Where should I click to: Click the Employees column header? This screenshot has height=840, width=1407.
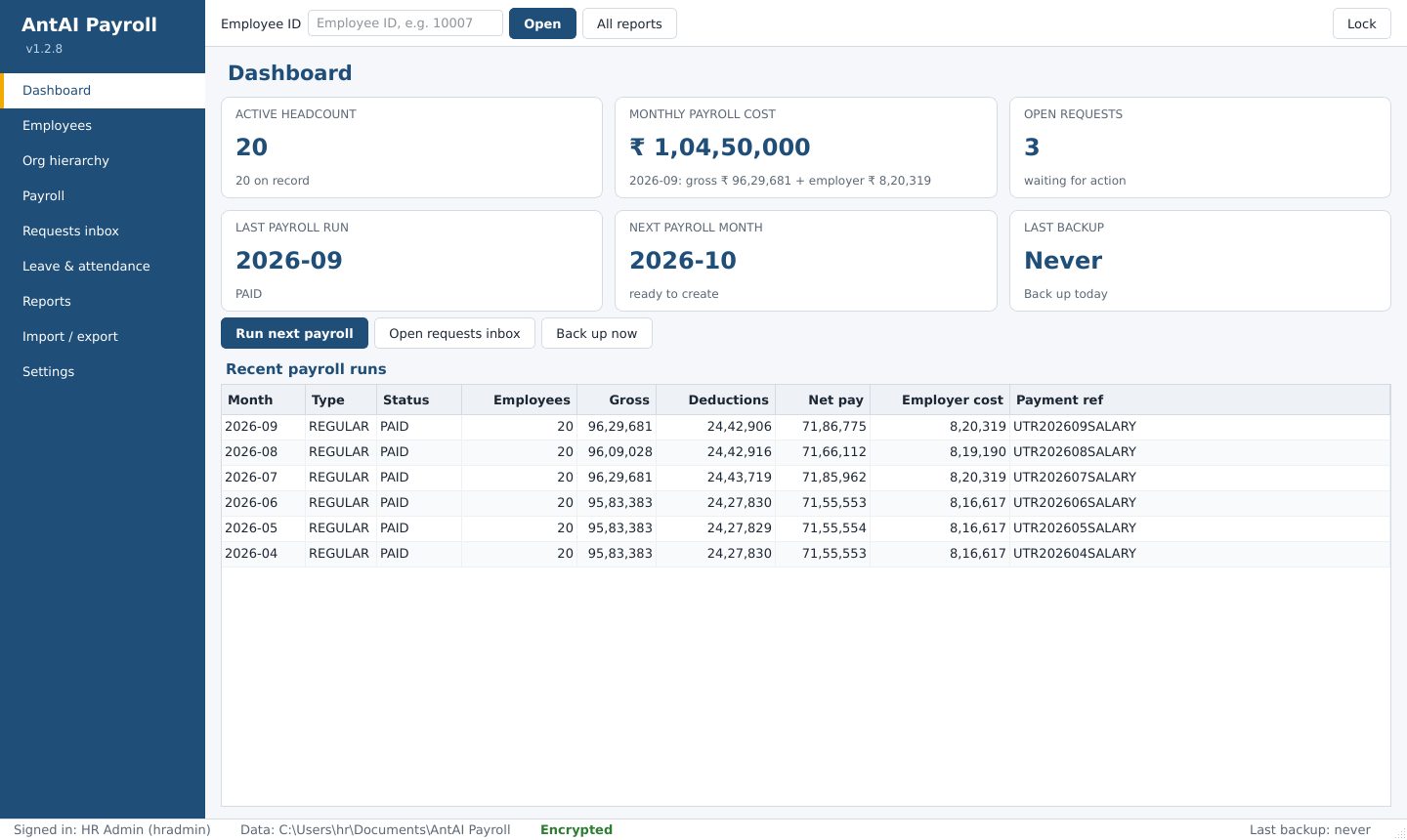tap(520, 399)
